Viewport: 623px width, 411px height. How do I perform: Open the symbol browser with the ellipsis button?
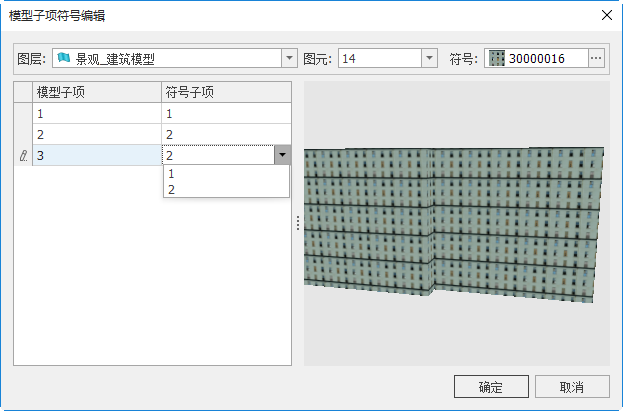pos(596,59)
